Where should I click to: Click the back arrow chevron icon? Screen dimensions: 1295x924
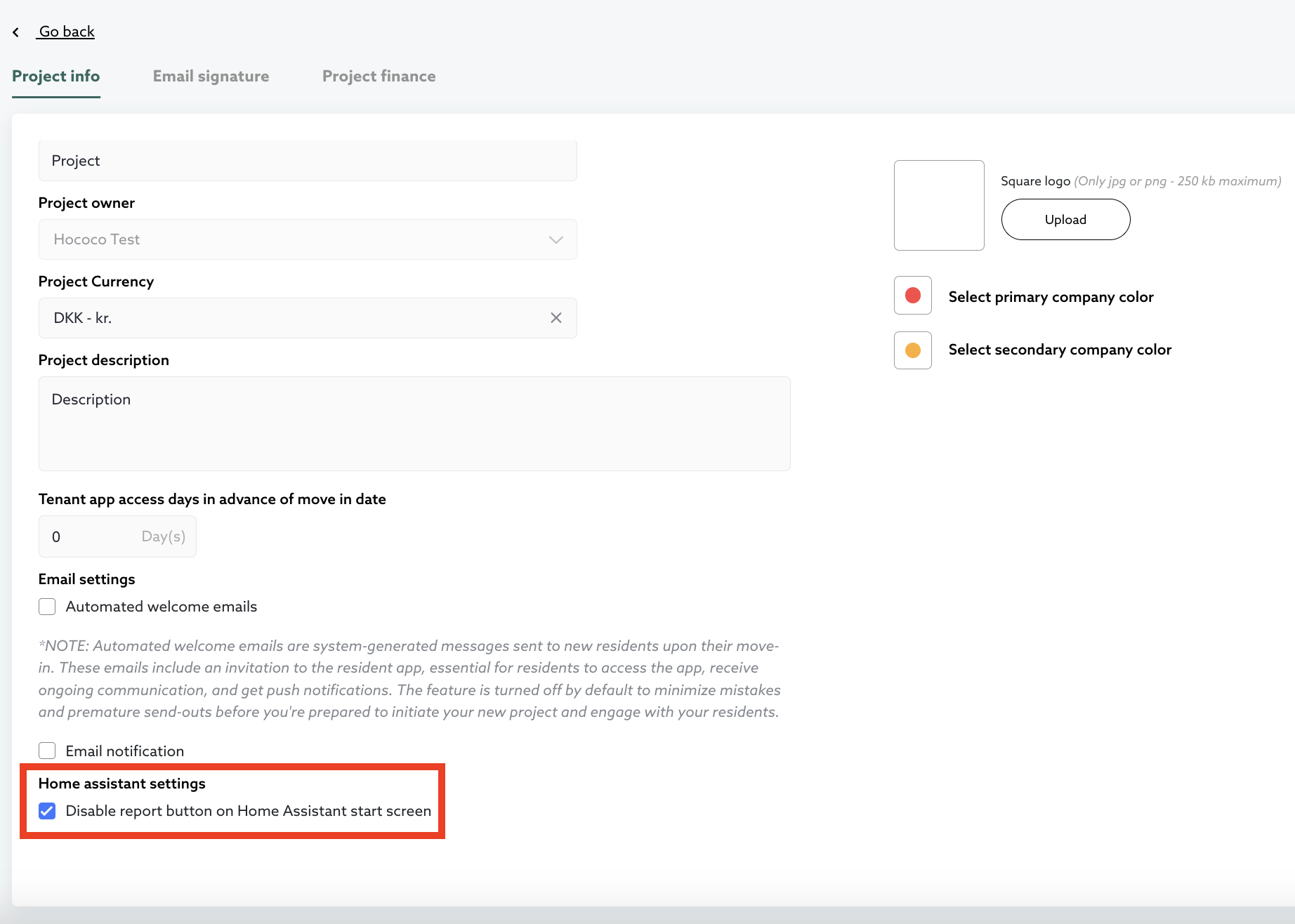tap(16, 32)
